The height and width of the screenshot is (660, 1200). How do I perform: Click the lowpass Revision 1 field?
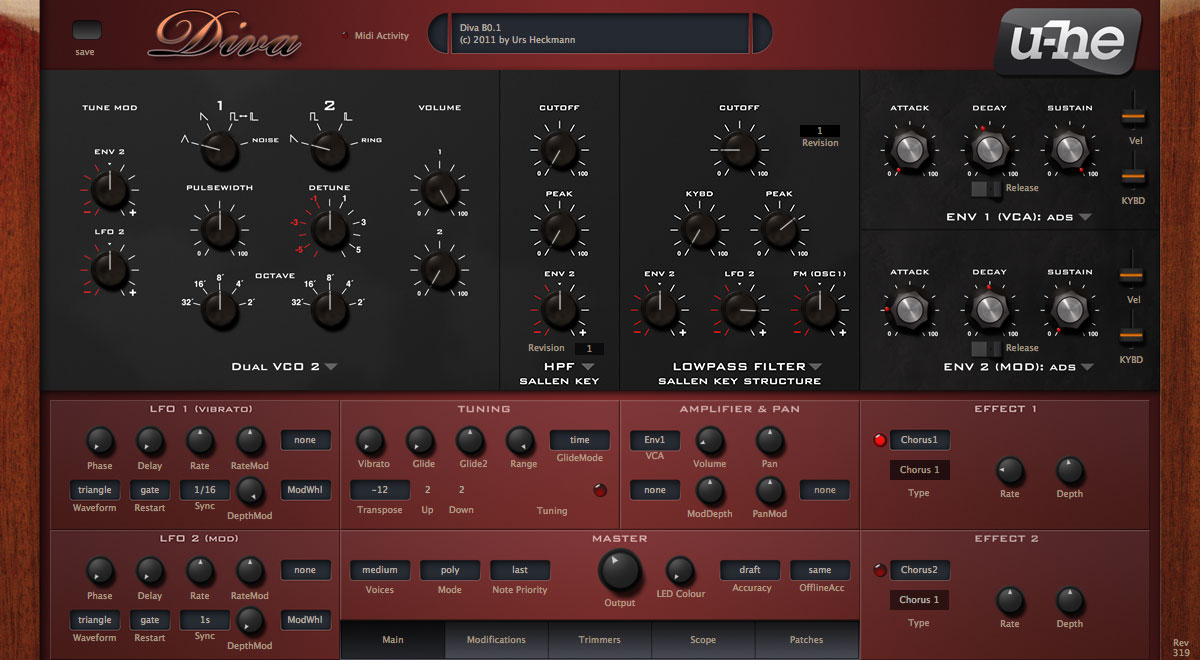[820, 130]
